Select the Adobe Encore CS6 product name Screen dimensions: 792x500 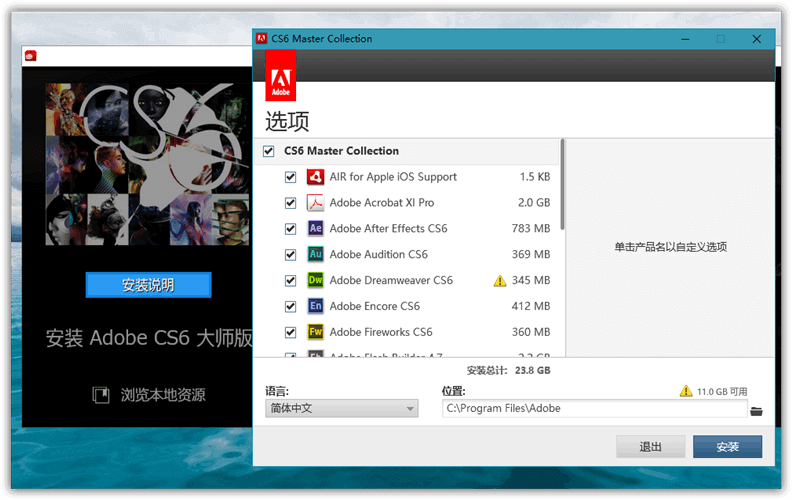tap(375, 306)
